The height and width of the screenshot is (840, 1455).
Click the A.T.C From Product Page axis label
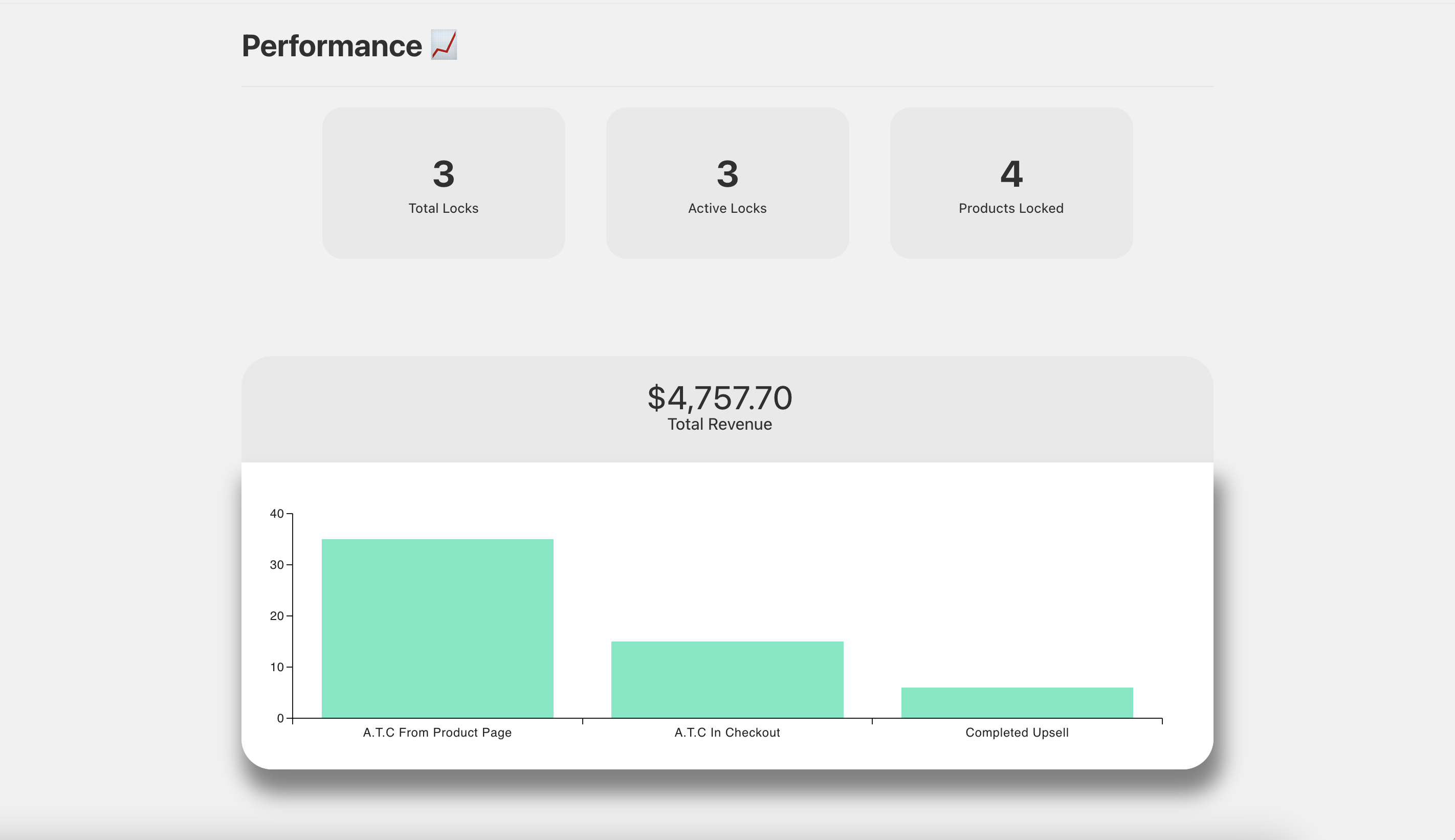point(437,732)
